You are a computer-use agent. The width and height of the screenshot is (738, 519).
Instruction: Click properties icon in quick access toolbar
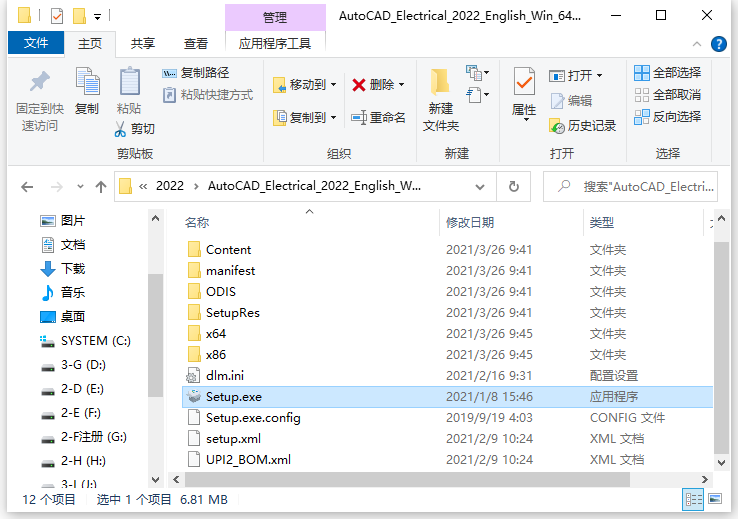pyautogui.click(x=56, y=16)
